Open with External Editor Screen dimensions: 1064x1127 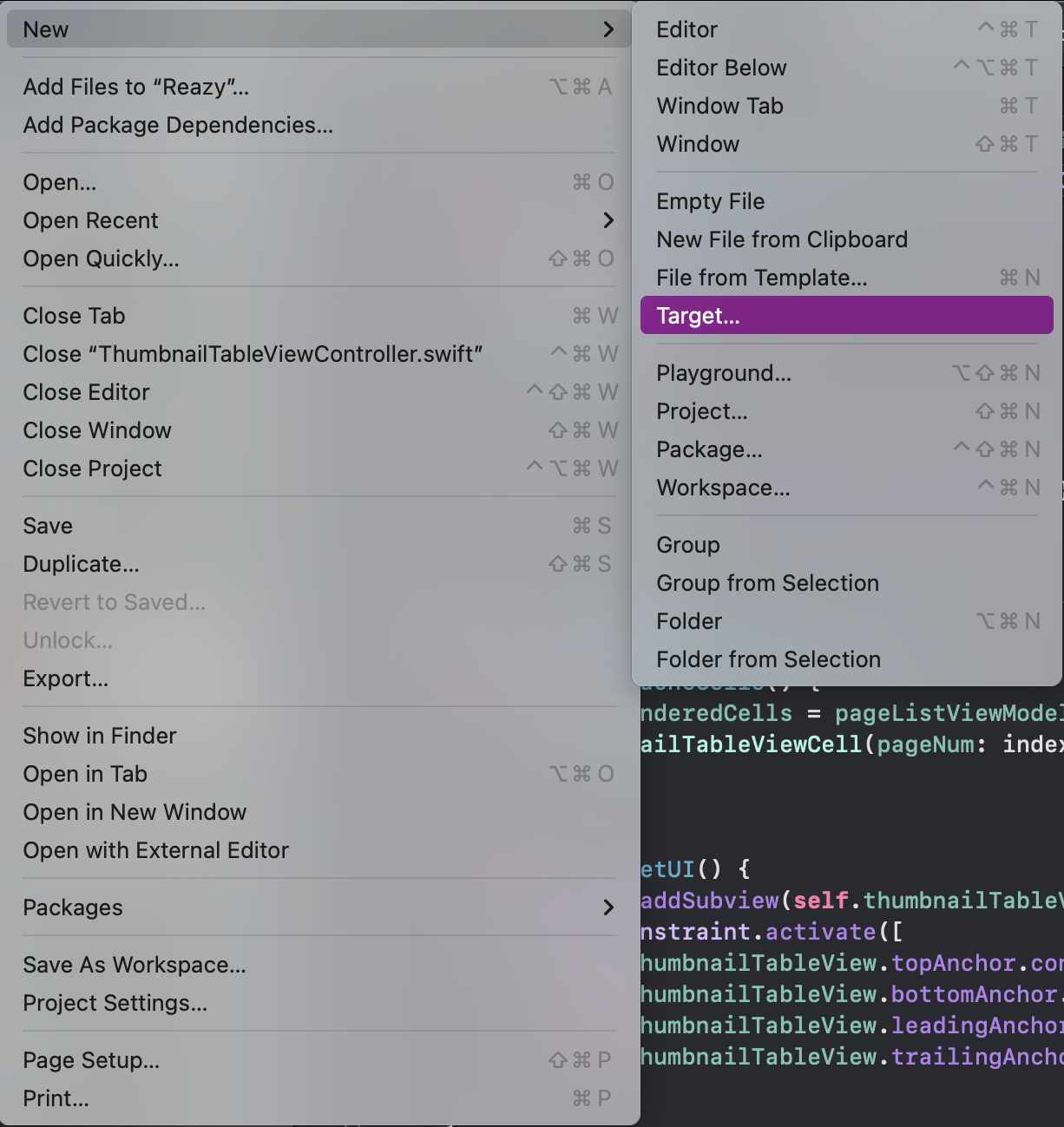[x=155, y=850]
